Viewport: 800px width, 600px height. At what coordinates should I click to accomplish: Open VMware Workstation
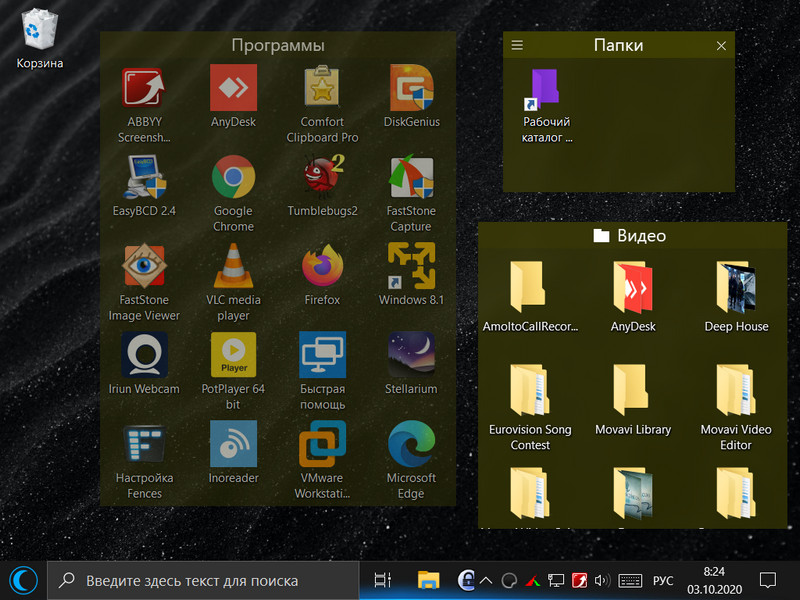tap(322, 460)
